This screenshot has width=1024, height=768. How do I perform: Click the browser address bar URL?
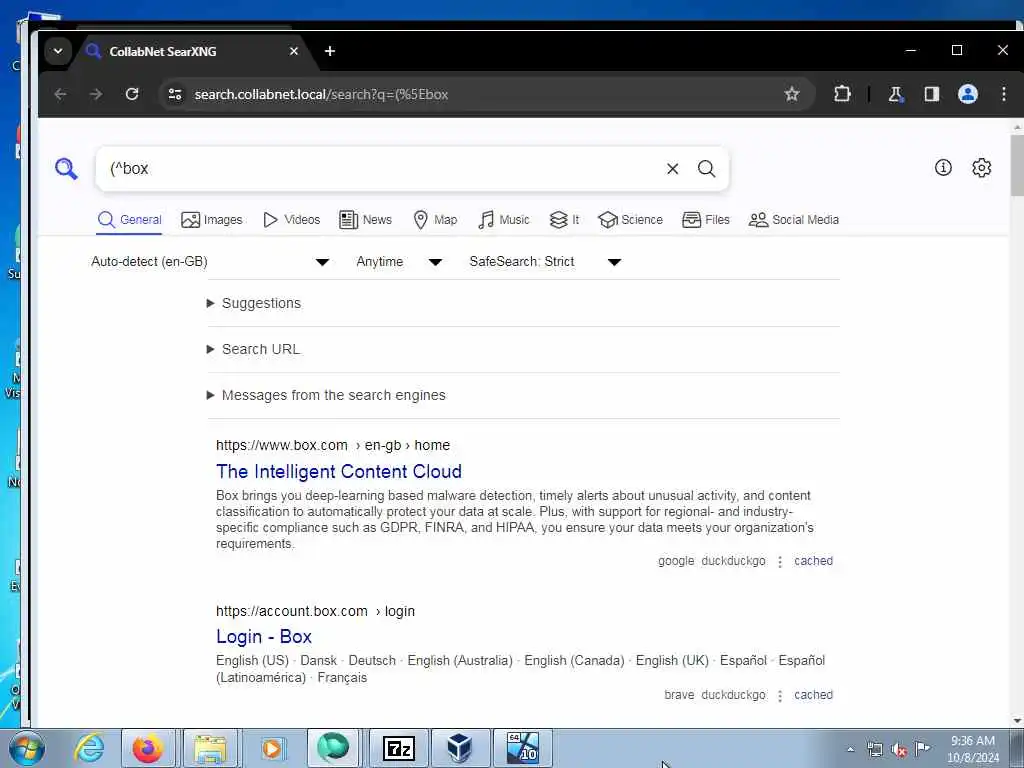(x=321, y=95)
